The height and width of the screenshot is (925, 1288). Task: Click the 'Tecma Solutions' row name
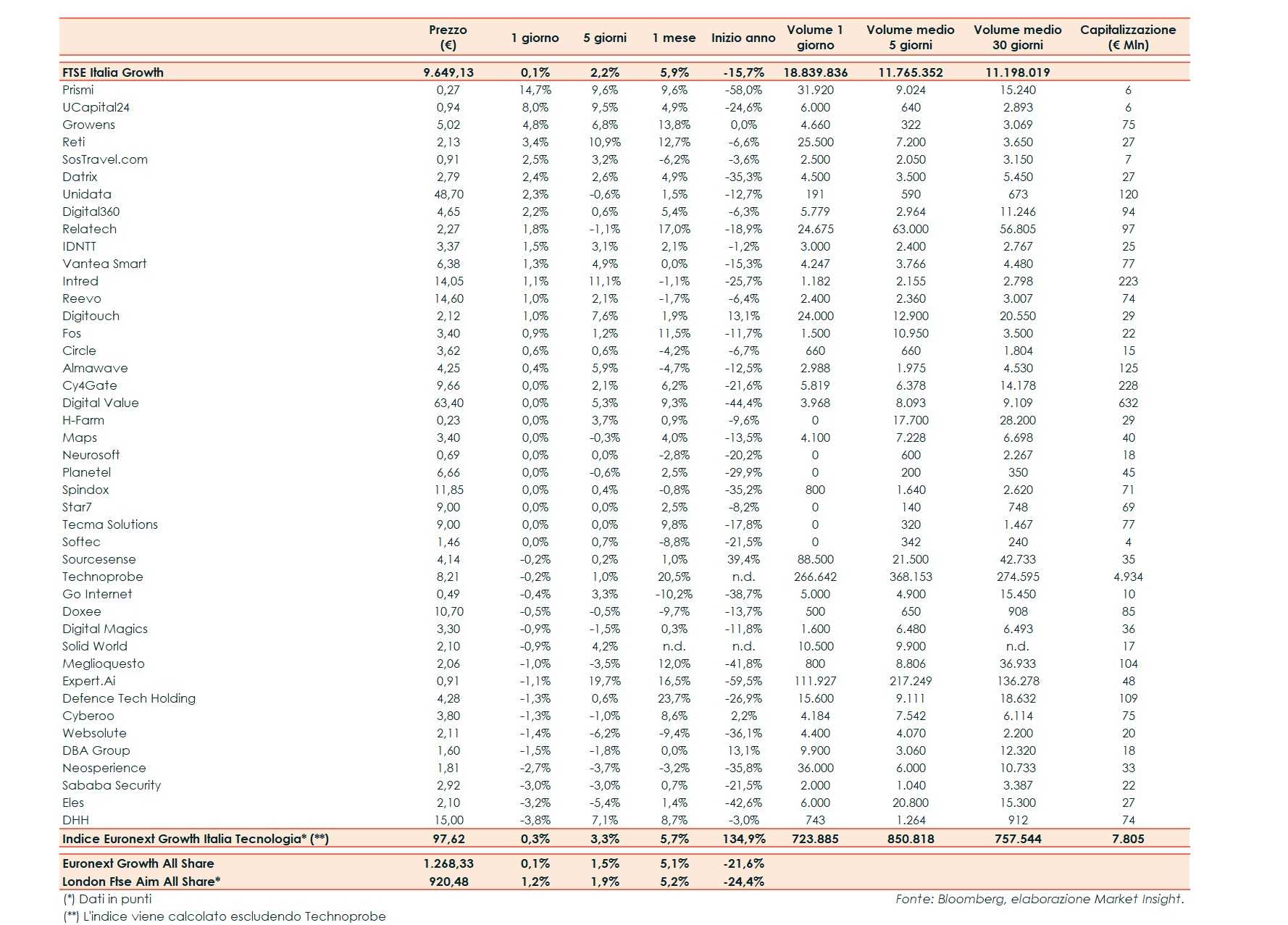(x=110, y=524)
